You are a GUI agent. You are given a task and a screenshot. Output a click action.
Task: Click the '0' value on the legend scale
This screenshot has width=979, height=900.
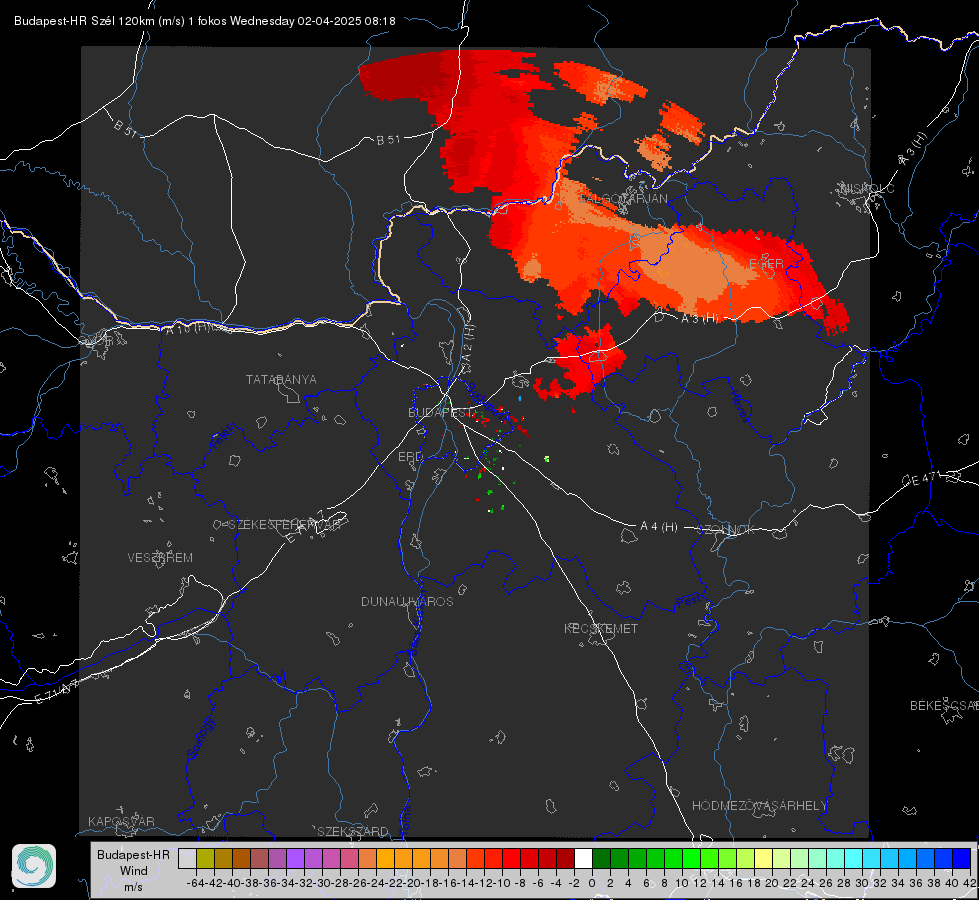592,883
